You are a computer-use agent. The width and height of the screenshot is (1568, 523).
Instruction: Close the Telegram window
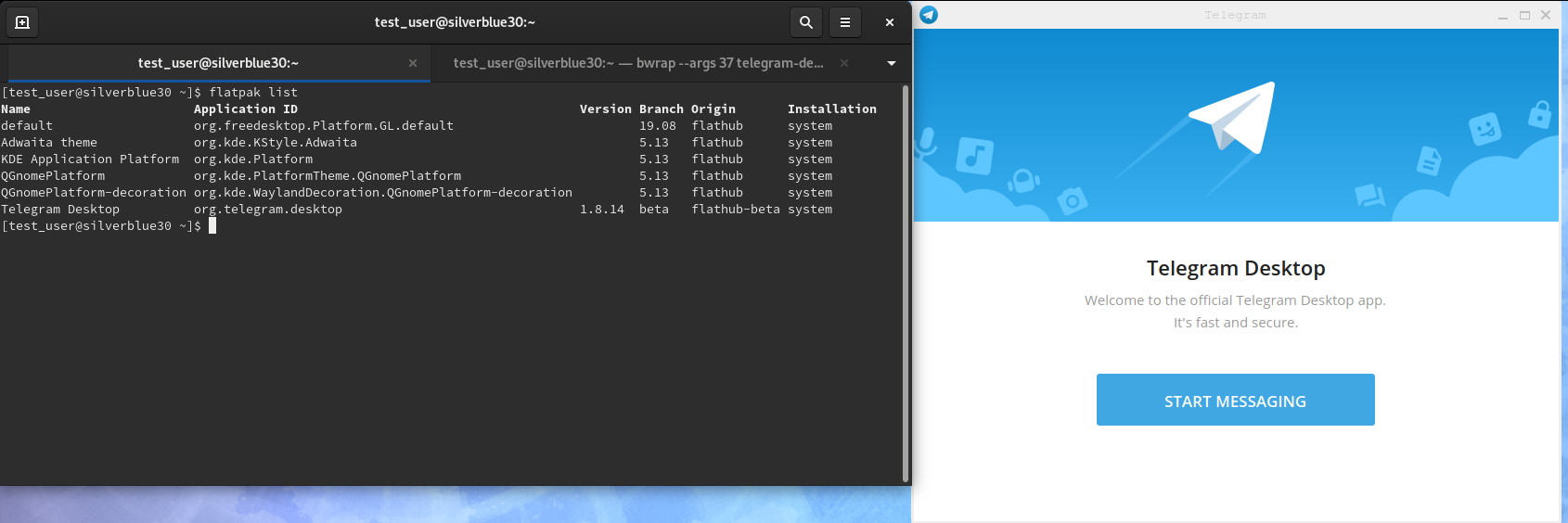1546,15
